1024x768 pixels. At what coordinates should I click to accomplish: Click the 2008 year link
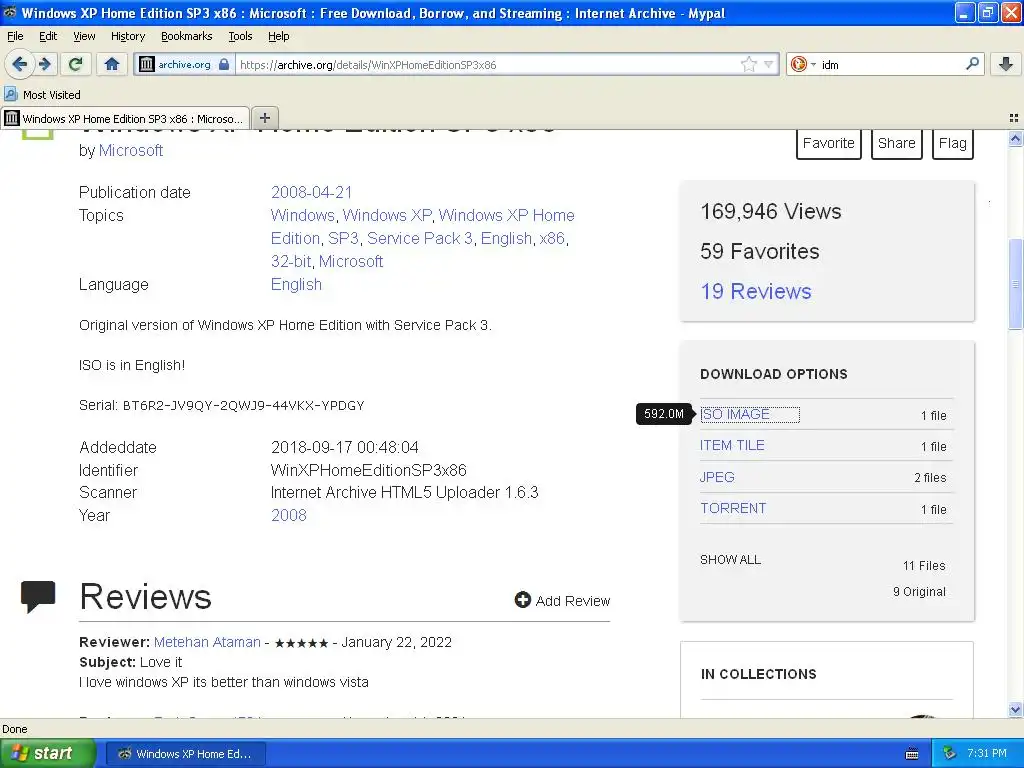pos(289,515)
